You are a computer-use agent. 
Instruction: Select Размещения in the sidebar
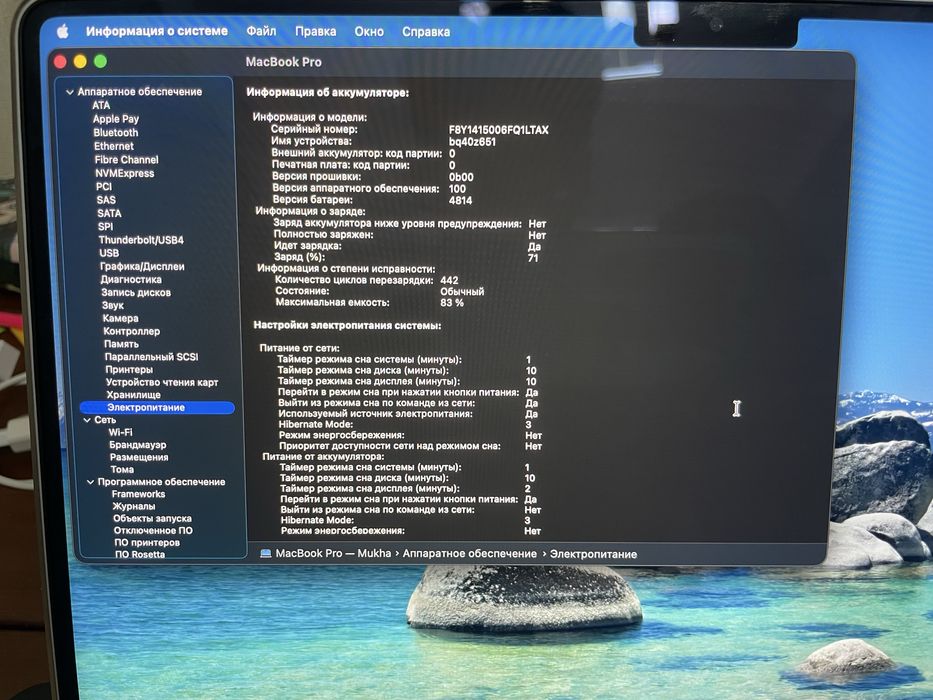(139, 457)
